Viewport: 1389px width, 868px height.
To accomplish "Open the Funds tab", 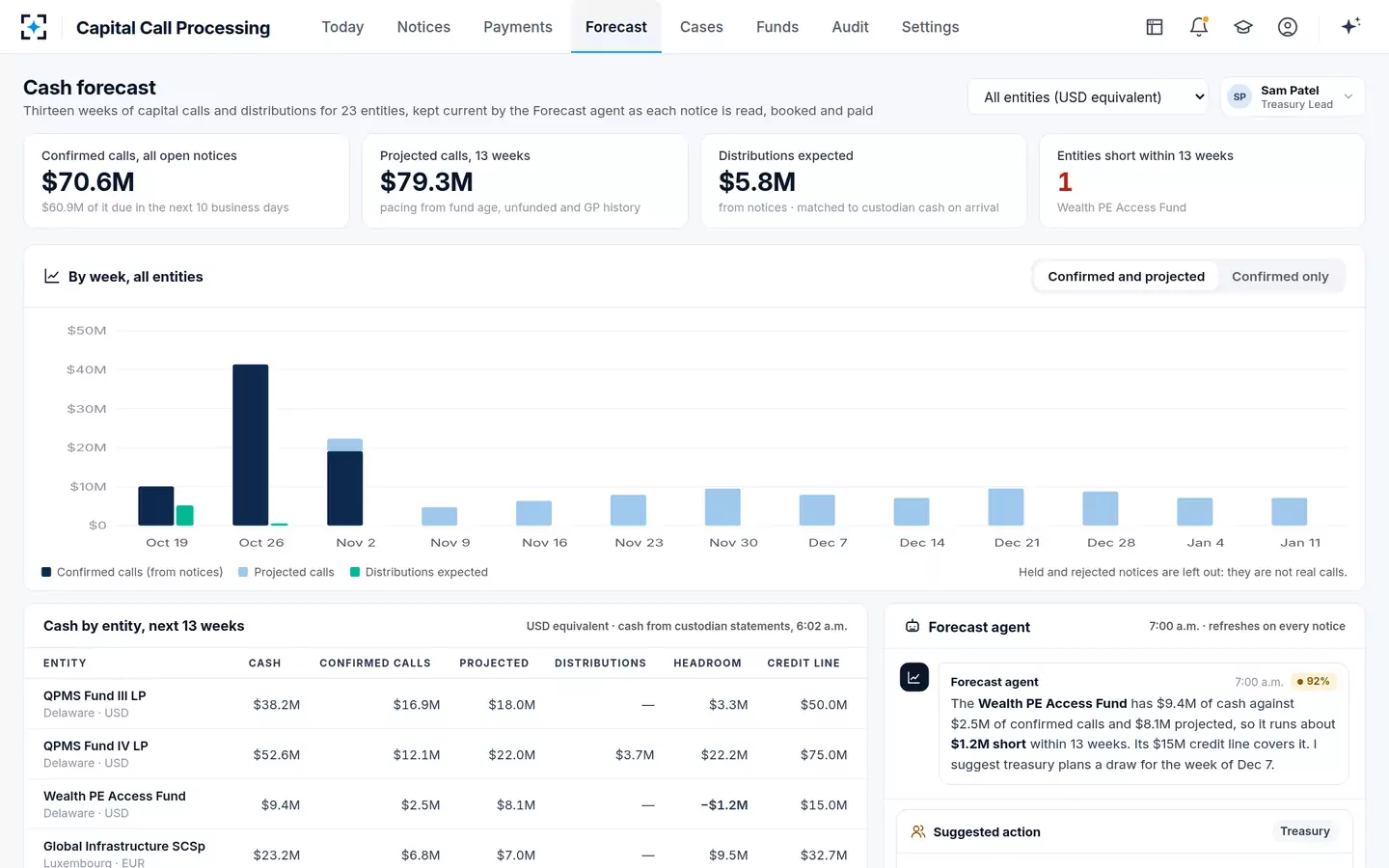I will tap(777, 27).
